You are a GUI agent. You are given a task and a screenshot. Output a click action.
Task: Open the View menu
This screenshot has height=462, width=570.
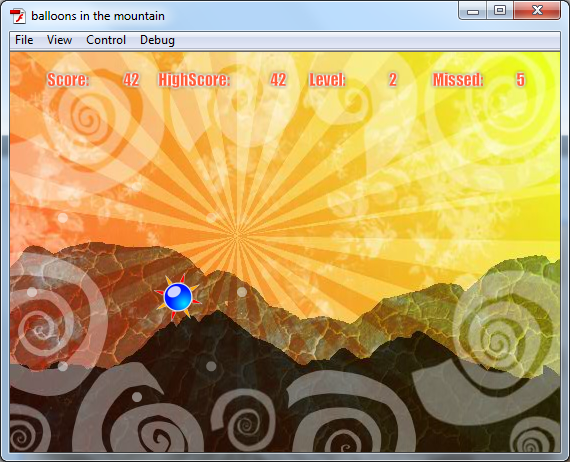[59, 40]
